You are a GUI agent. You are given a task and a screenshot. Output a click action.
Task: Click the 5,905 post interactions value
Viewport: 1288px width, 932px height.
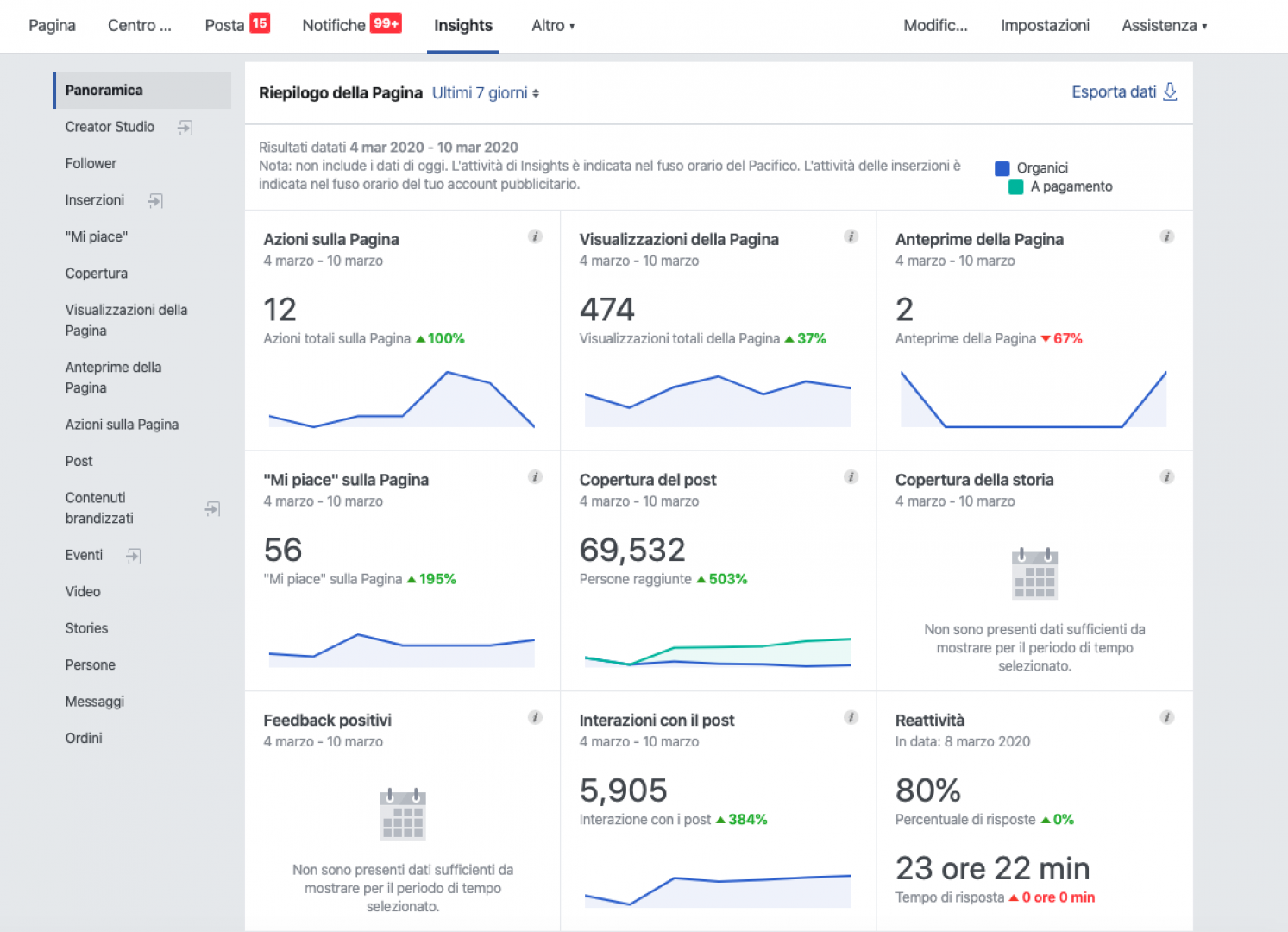click(x=623, y=790)
